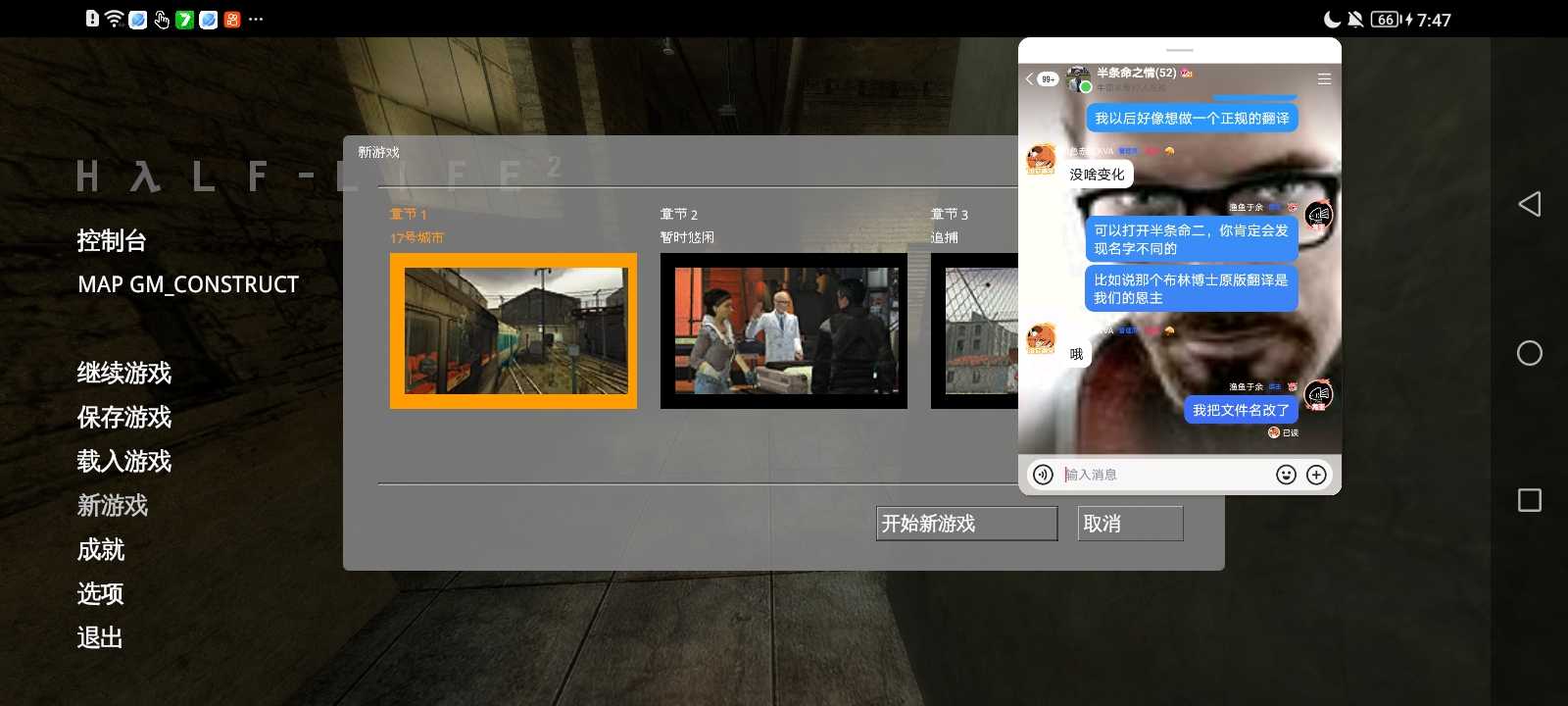1568x706 pixels.
Task: Open 控制台 console from main menu
Action: (112, 240)
